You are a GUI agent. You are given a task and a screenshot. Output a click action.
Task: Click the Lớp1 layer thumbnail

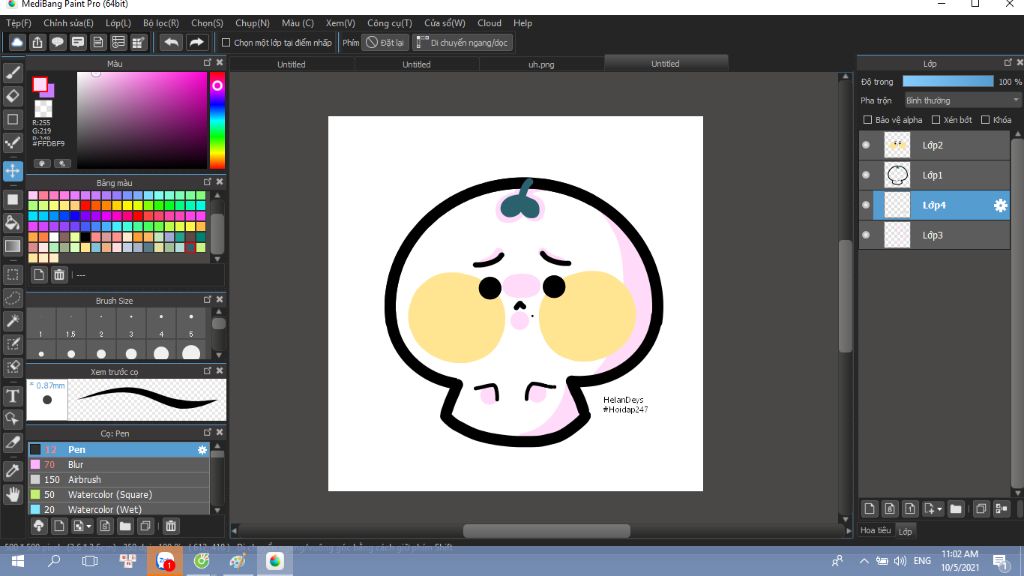(x=897, y=175)
